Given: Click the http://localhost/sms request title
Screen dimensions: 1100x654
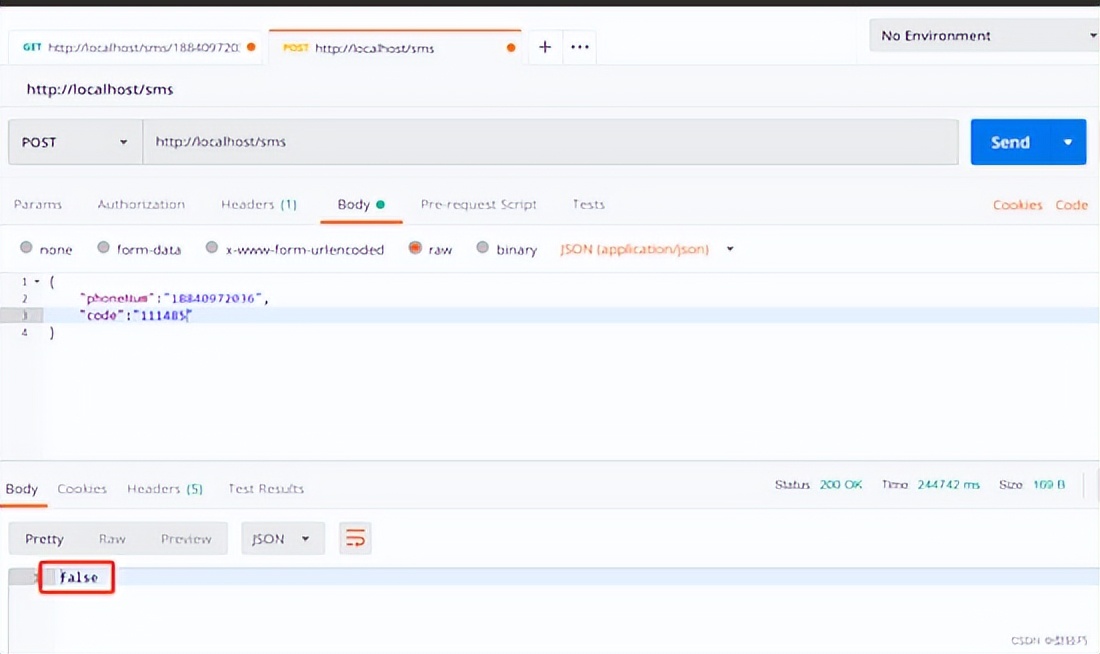Looking at the screenshot, I should point(100,89).
